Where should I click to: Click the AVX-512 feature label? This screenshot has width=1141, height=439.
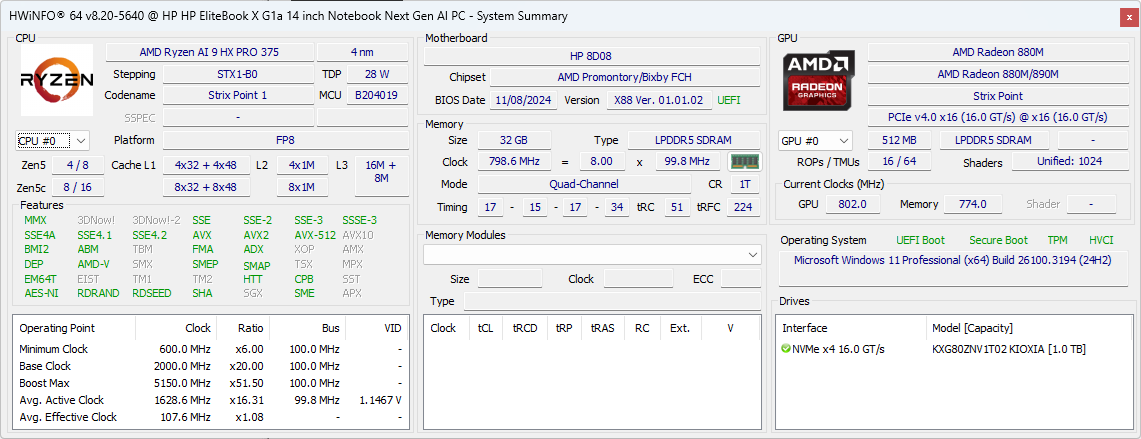click(x=317, y=236)
